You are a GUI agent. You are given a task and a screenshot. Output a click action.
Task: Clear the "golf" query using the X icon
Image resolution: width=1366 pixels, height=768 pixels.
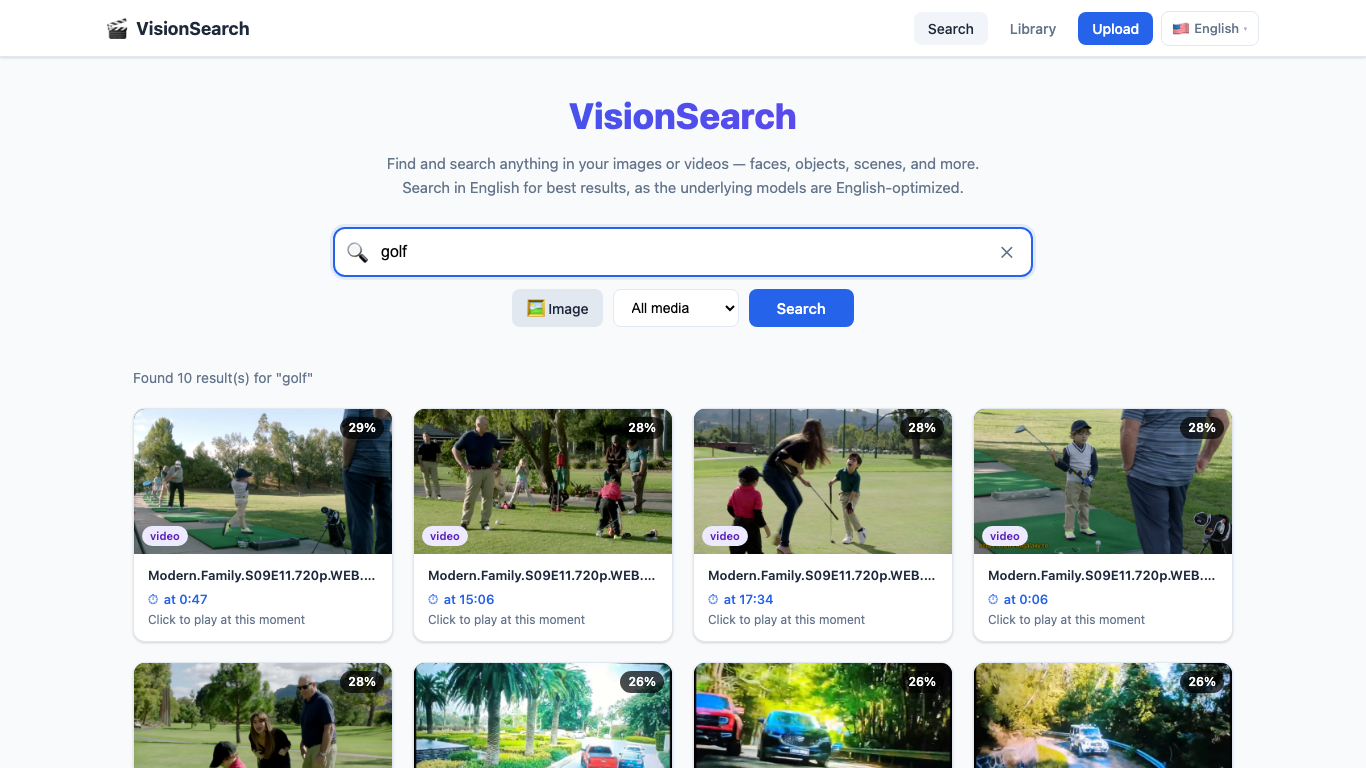click(1007, 252)
